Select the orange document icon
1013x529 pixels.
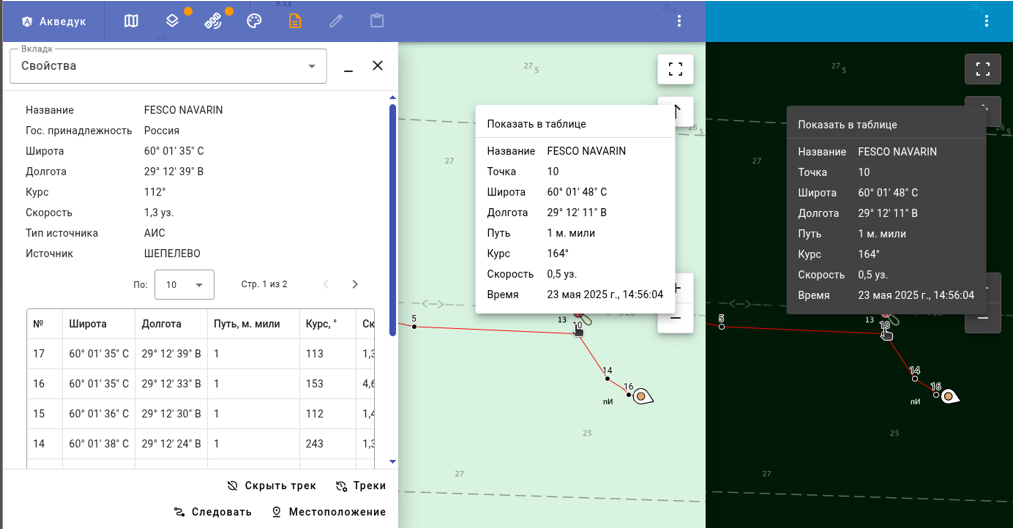[x=295, y=21]
